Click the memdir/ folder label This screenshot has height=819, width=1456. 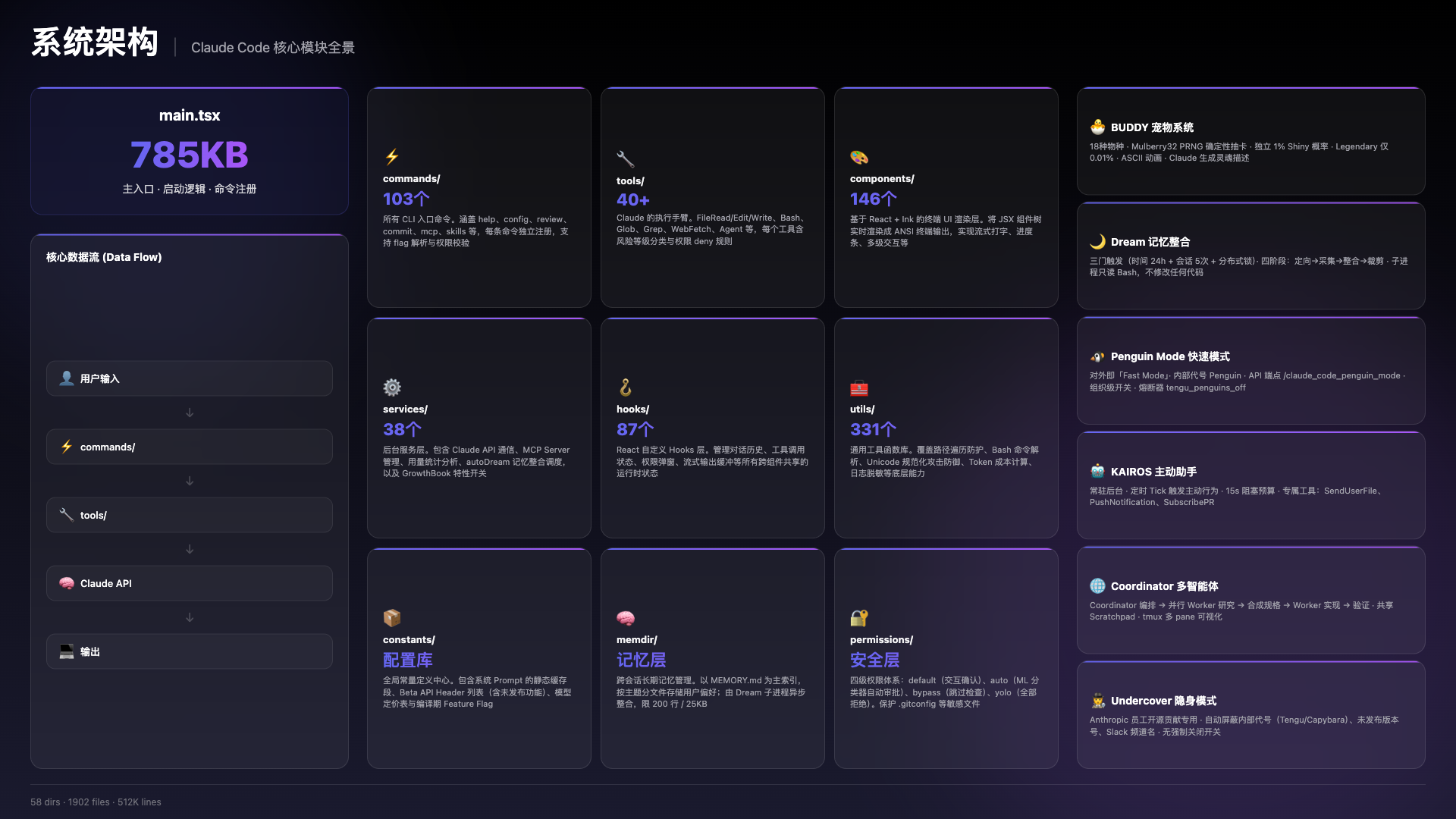click(x=637, y=640)
